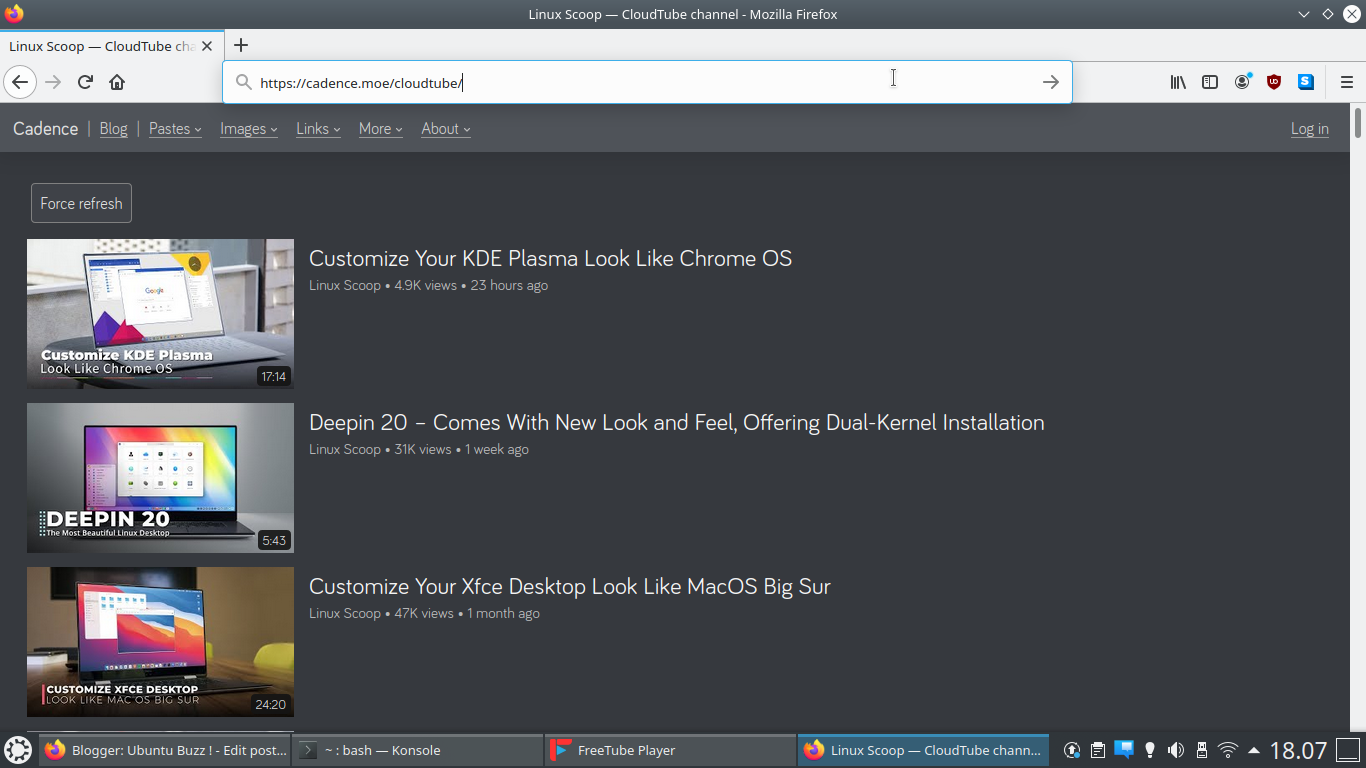Screen dimensions: 1366x768
Task: Expand the About dropdown menu
Action: click(446, 129)
